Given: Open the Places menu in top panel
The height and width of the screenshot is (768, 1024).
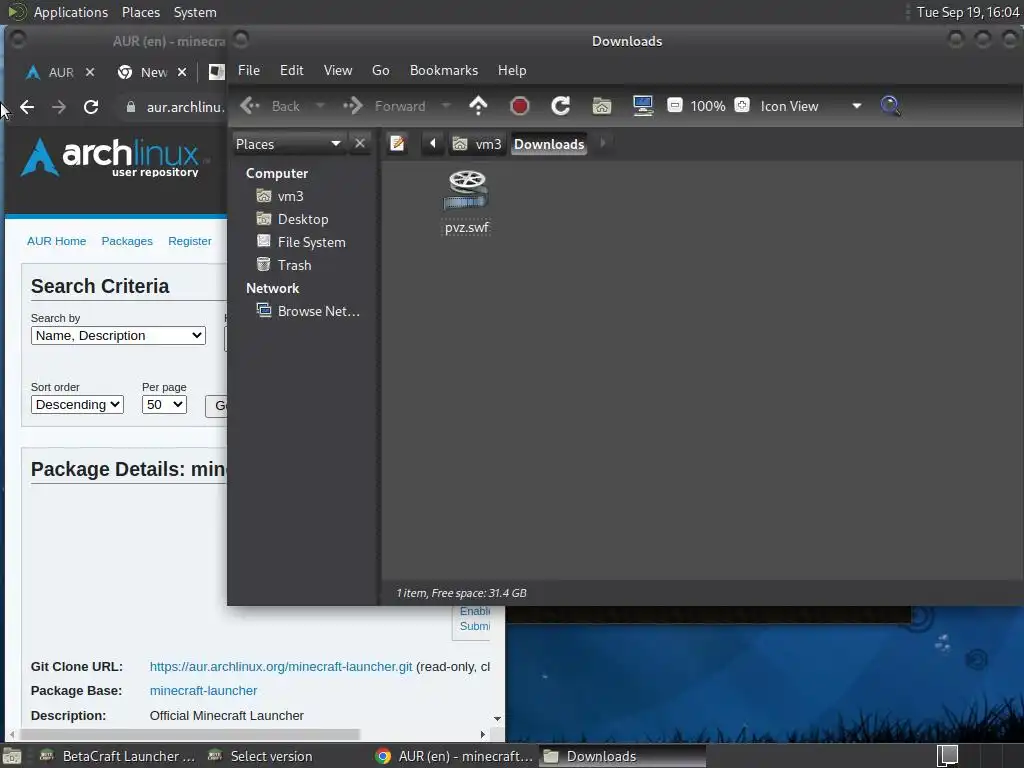Looking at the screenshot, I should 140,12.
